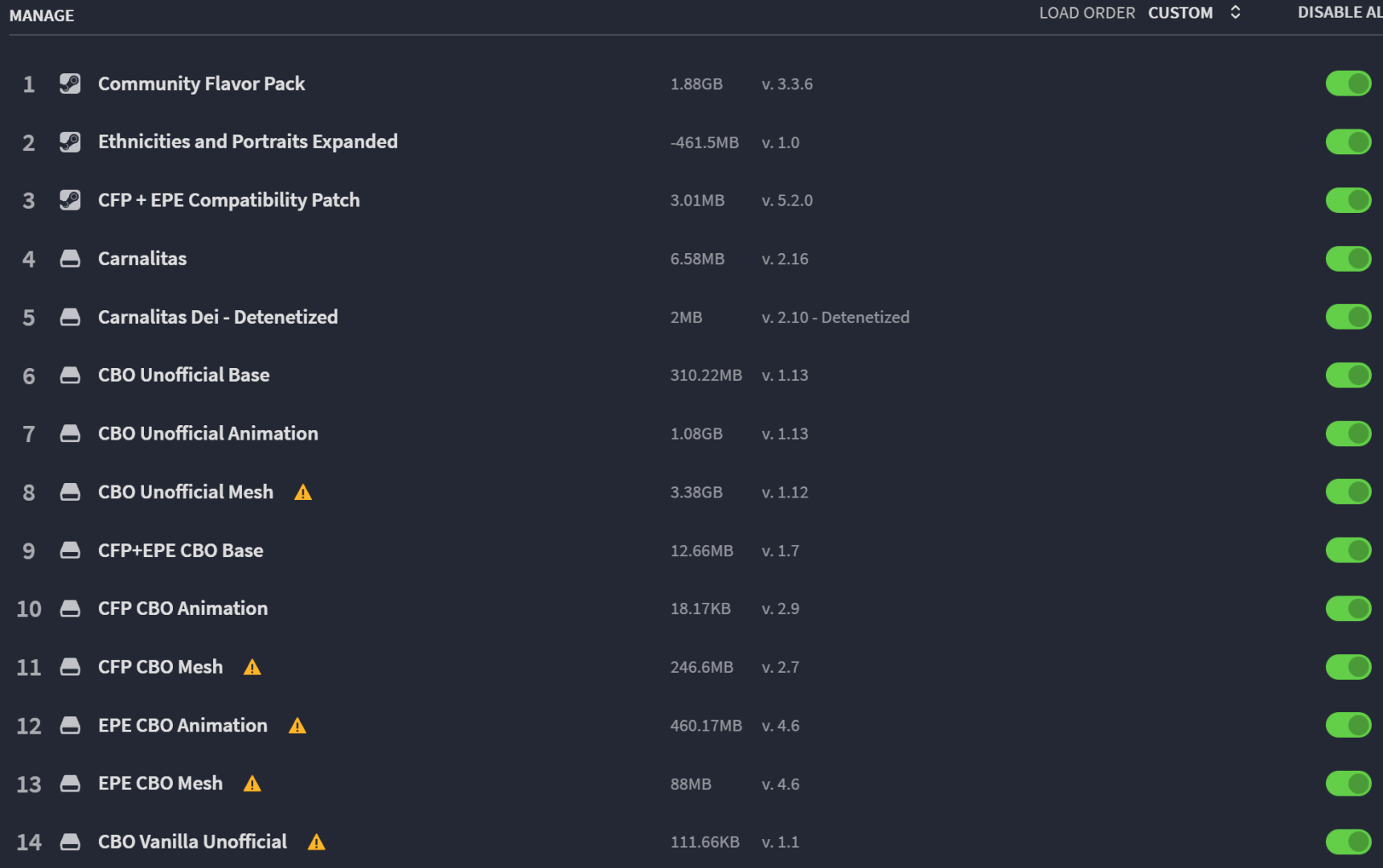Click drive icon beside CBO Unofficial Animation
1383x868 pixels.
70,434
